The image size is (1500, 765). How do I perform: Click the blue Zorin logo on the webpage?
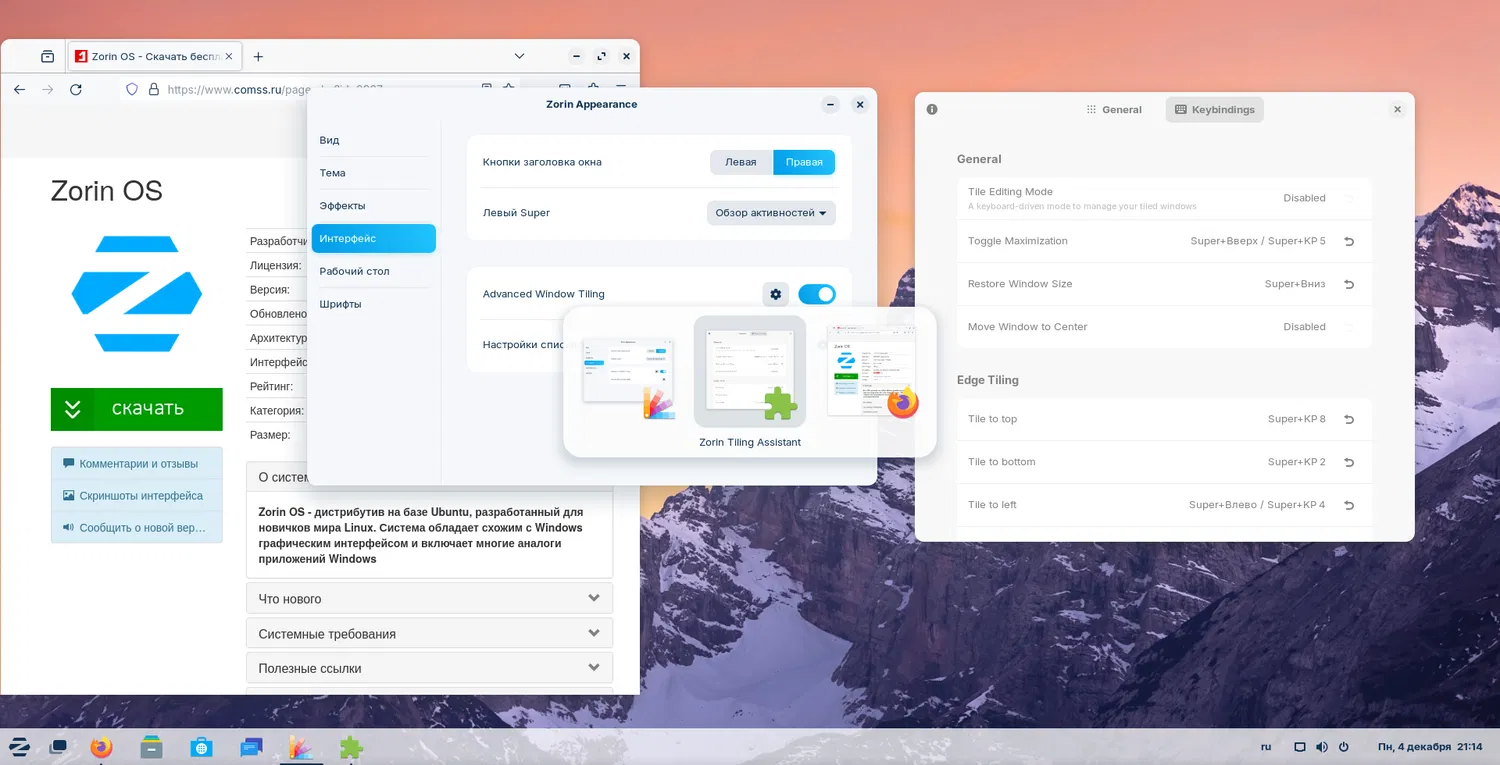click(137, 294)
